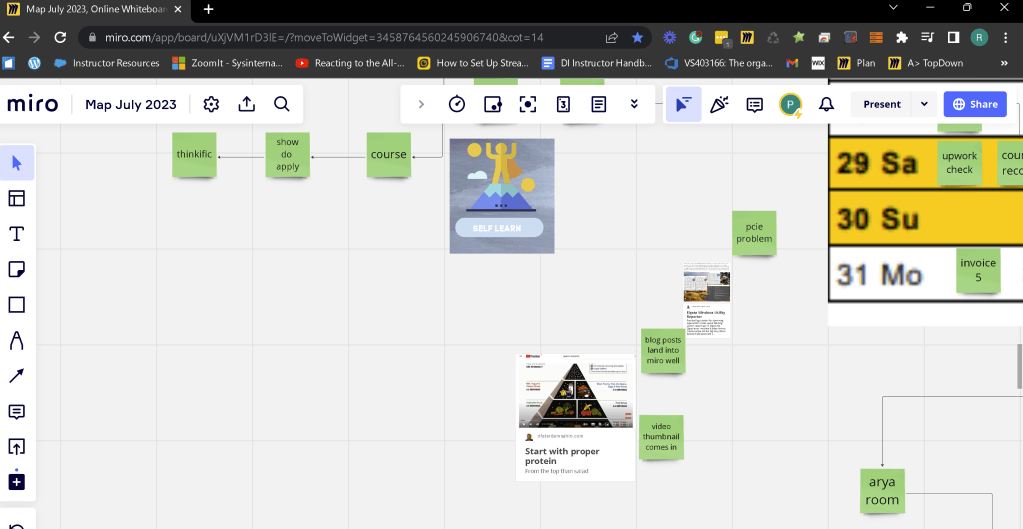1023x529 pixels.
Task: Toggle the cursor tracking arrow icon
Action: tap(683, 104)
